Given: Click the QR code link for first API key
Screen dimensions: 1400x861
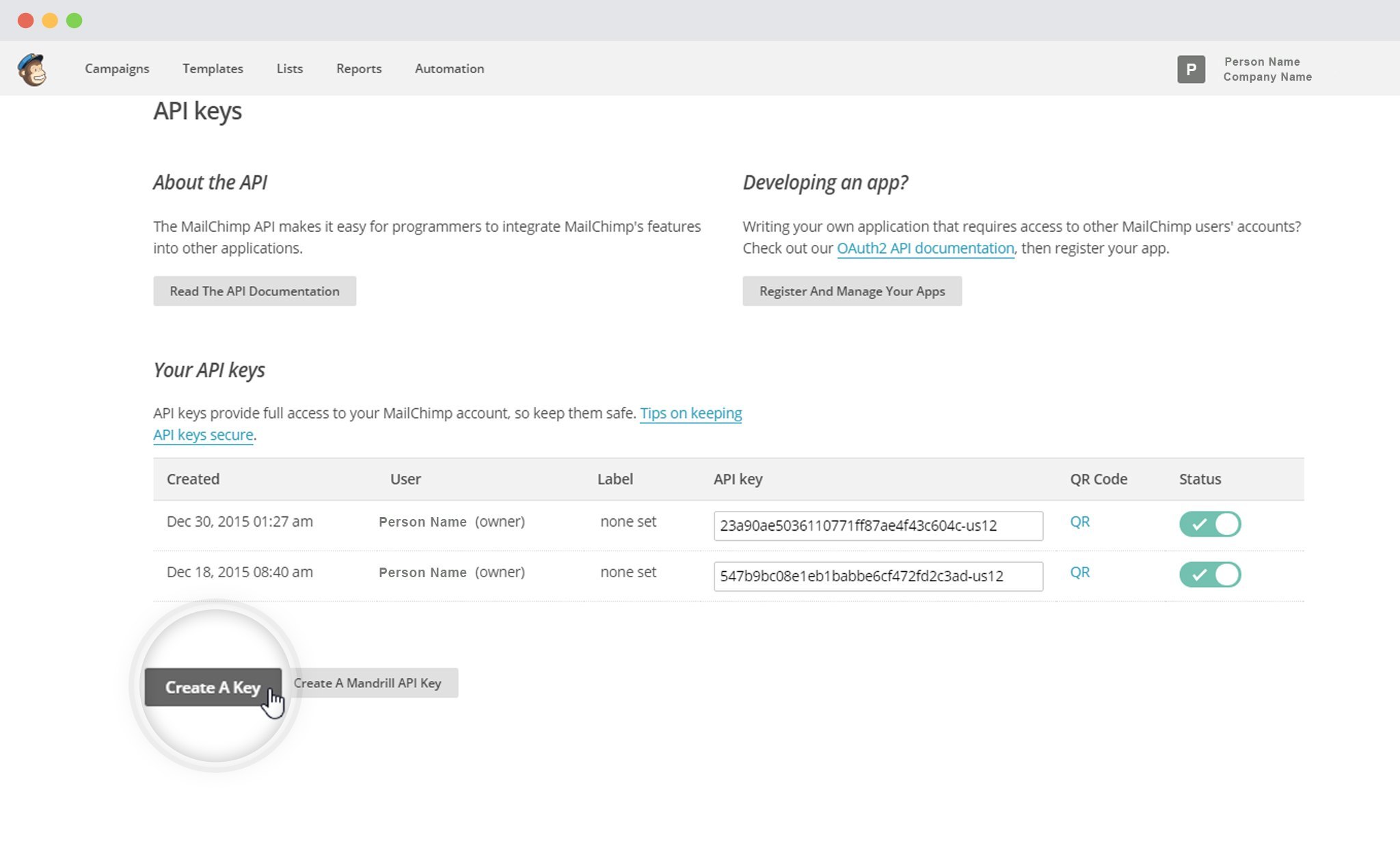Looking at the screenshot, I should point(1080,520).
